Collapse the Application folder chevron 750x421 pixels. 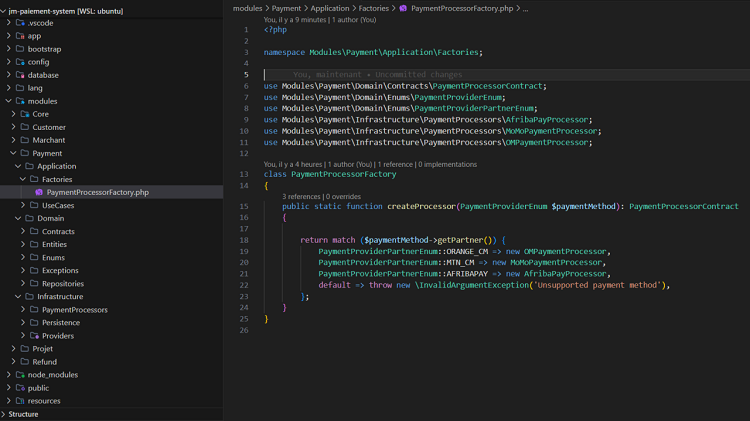point(18,166)
